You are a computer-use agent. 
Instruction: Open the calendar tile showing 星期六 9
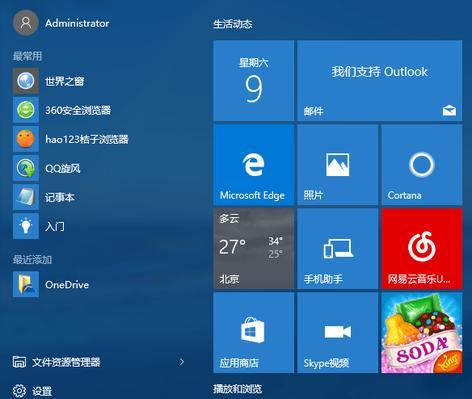(254, 80)
